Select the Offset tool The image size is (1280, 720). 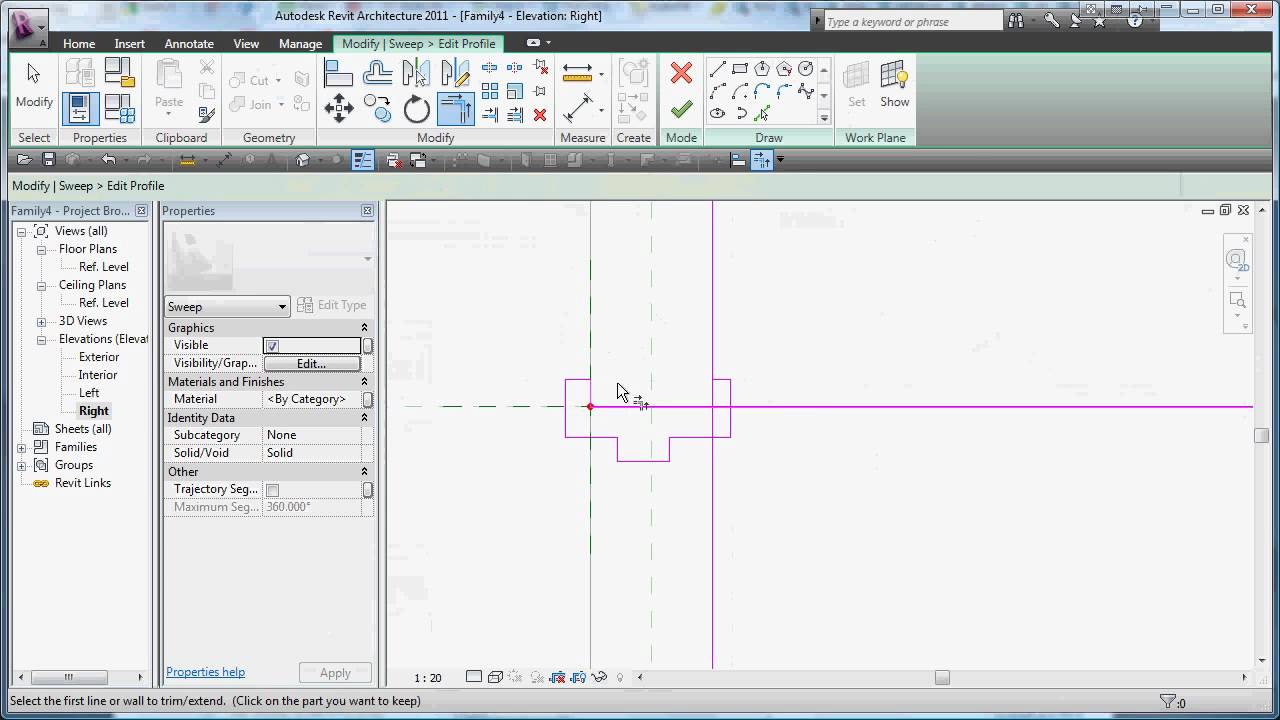[x=378, y=73]
